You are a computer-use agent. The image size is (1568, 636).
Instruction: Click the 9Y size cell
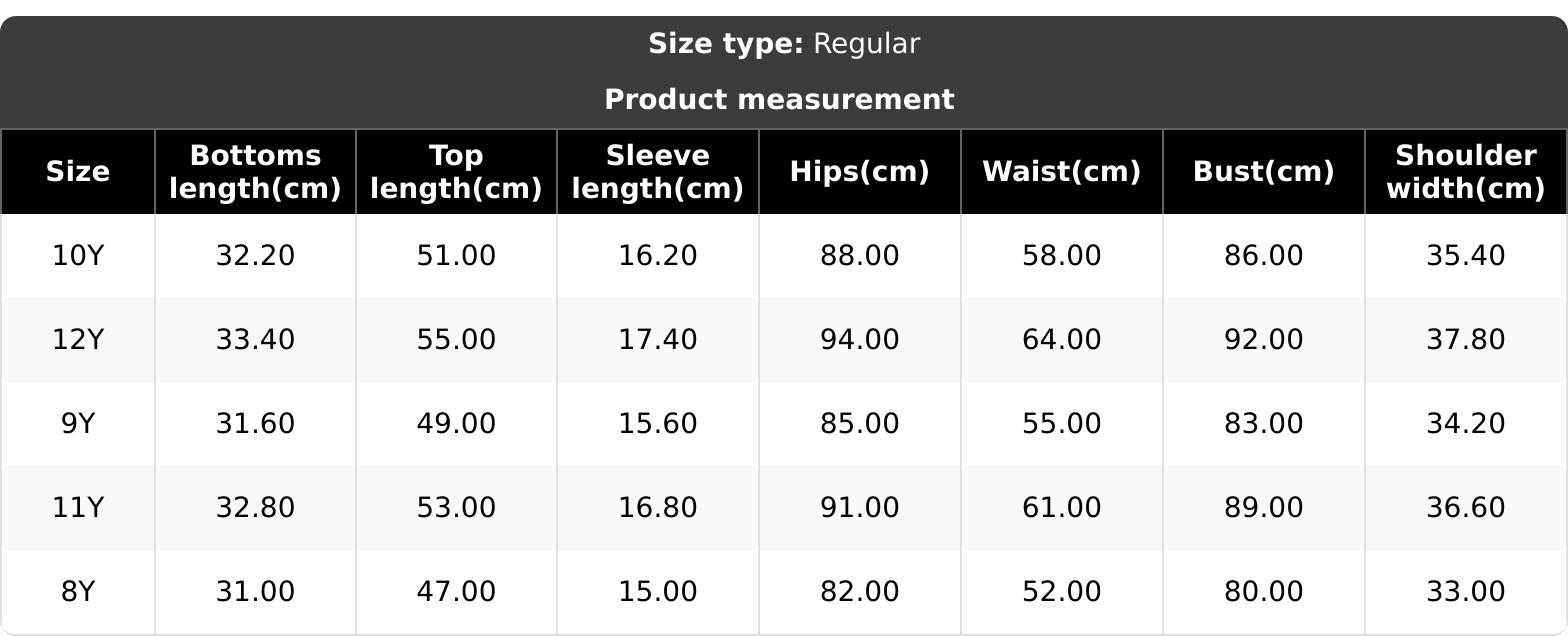tap(77, 424)
